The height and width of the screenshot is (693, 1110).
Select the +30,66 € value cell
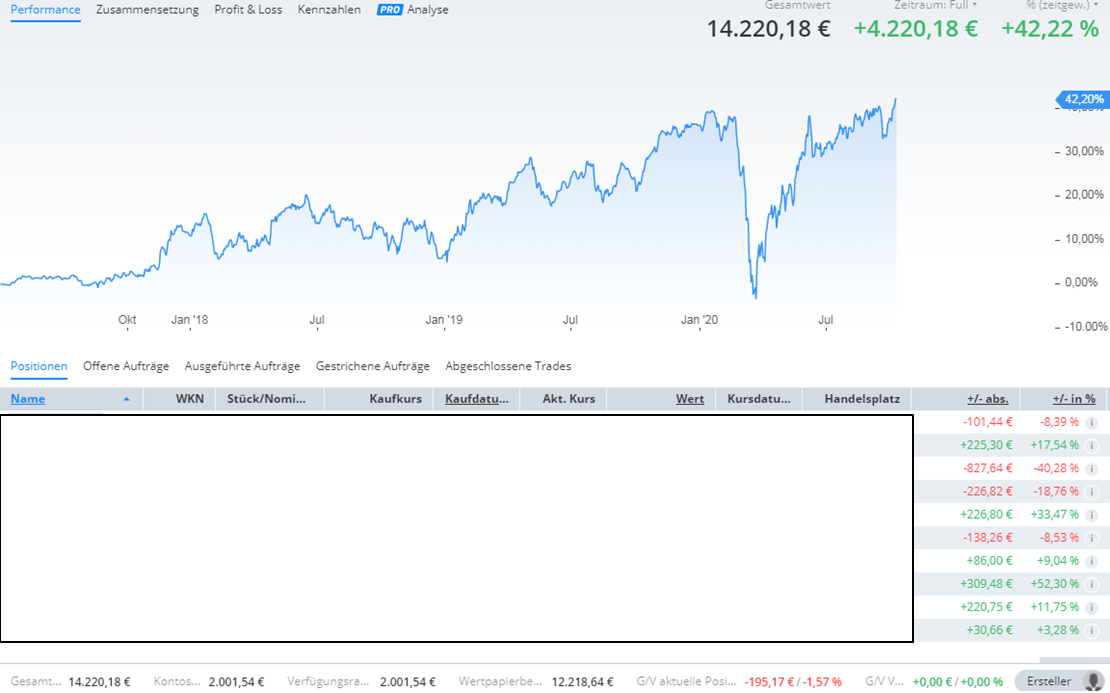click(990, 630)
